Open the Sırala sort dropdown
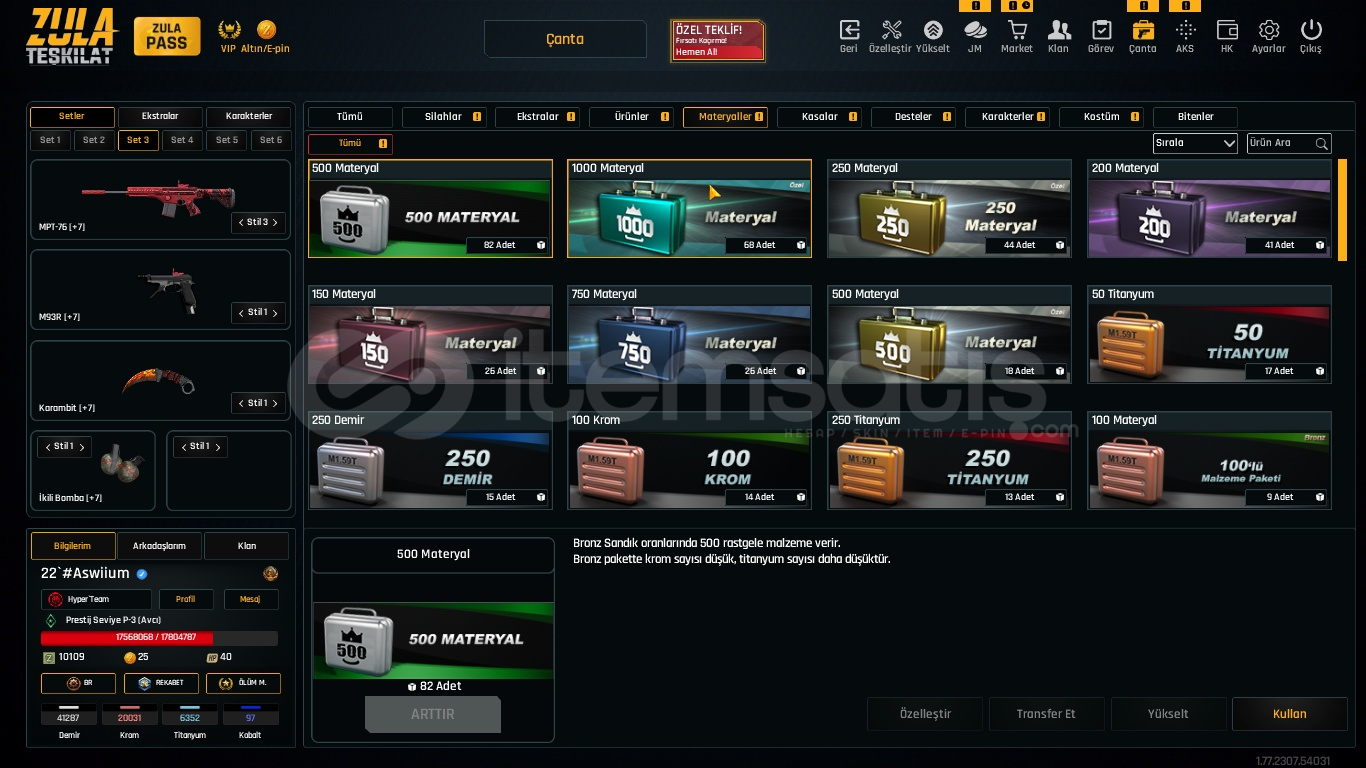This screenshot has width=1366, height=768. [1195, 143]
